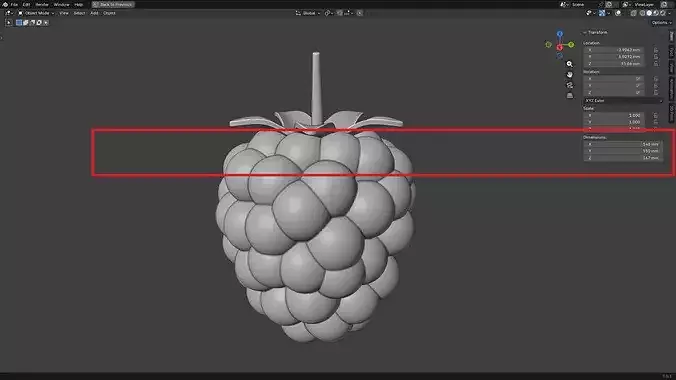Choose the intersect selection mode icon

pyautogui.click(x=46, y=22)
